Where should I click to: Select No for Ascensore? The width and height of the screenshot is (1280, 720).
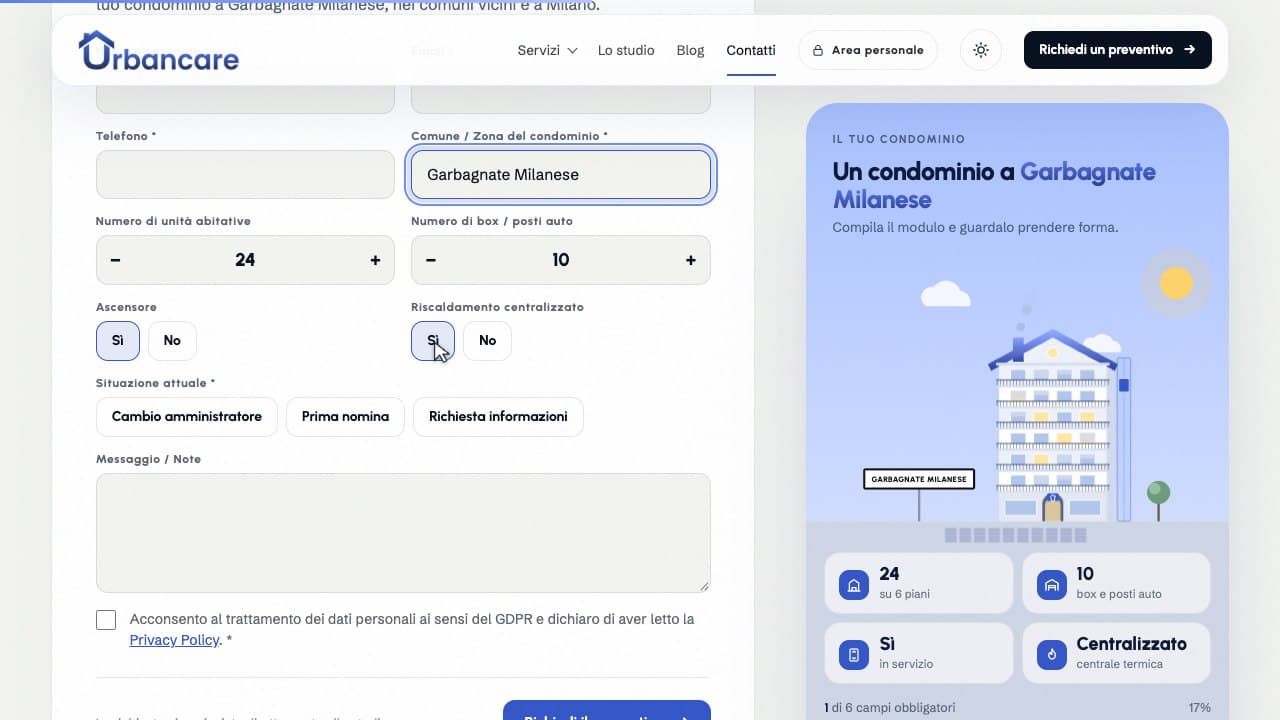coord(172,341)
